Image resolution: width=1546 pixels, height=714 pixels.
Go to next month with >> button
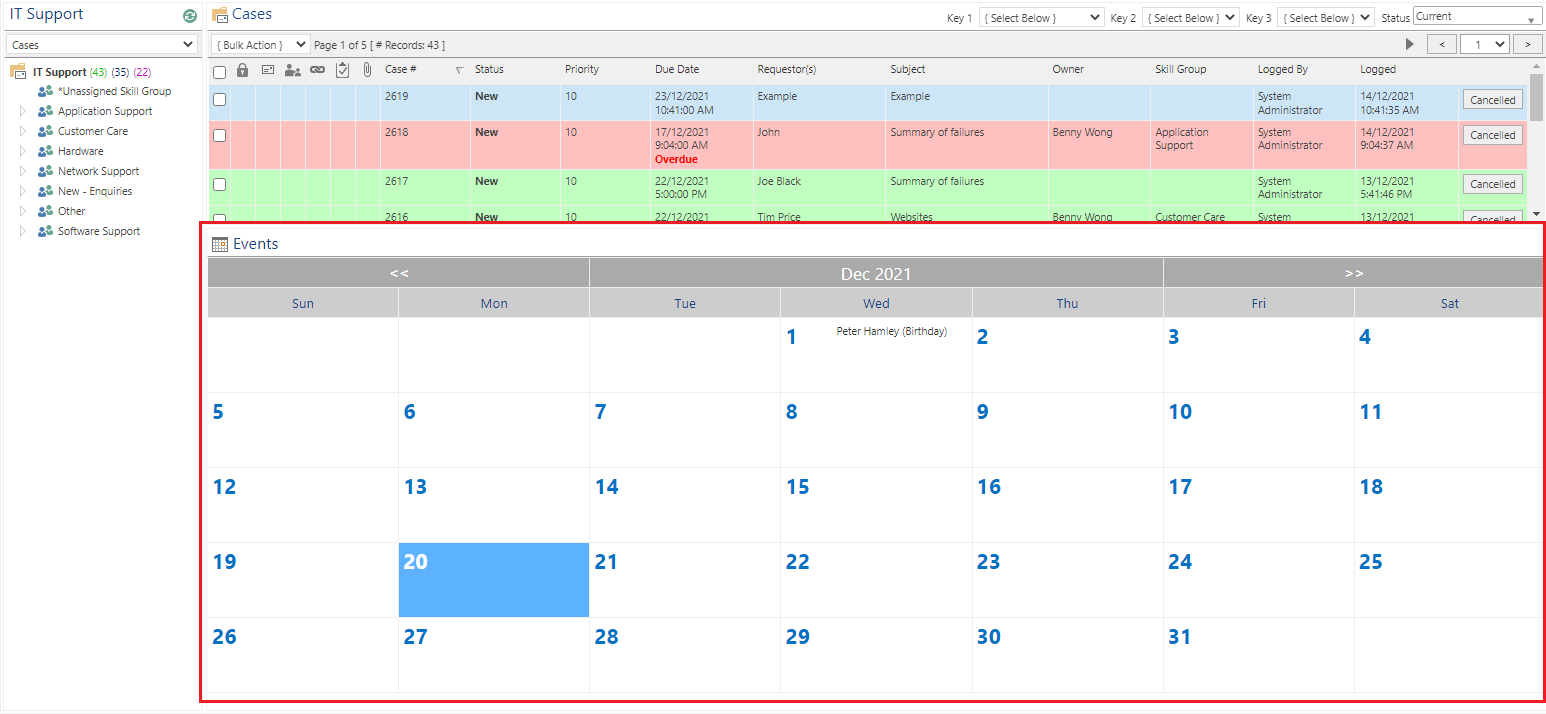click(x=1353, y=273)
